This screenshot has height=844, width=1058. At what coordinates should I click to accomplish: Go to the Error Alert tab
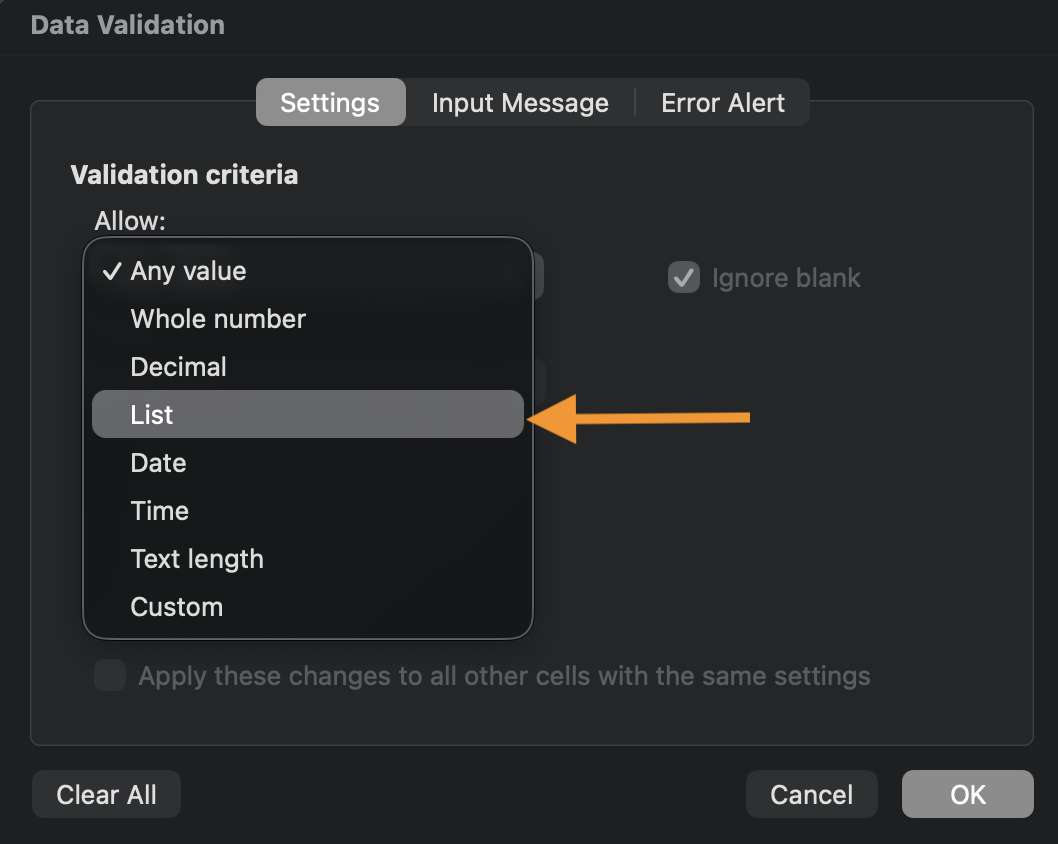pyautogui.click(x=723, y=103)
